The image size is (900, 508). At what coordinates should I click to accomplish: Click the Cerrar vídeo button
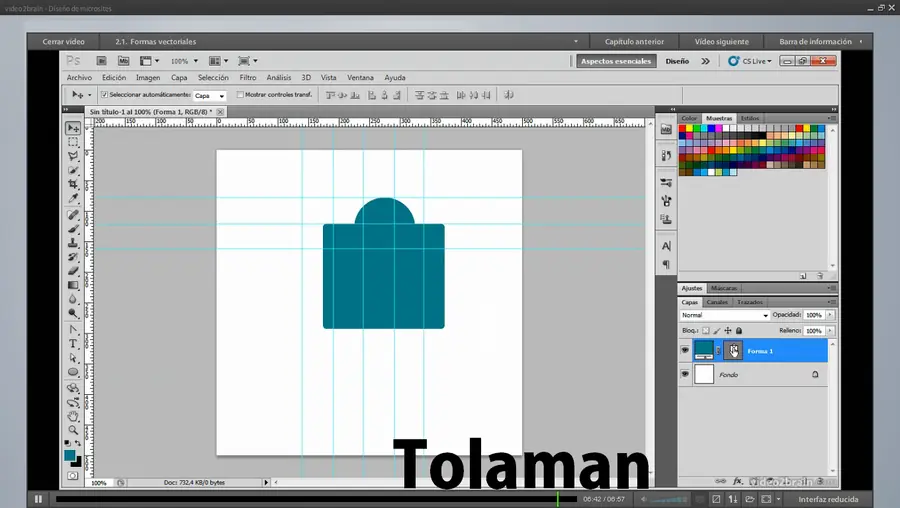(x=63, y=41)
